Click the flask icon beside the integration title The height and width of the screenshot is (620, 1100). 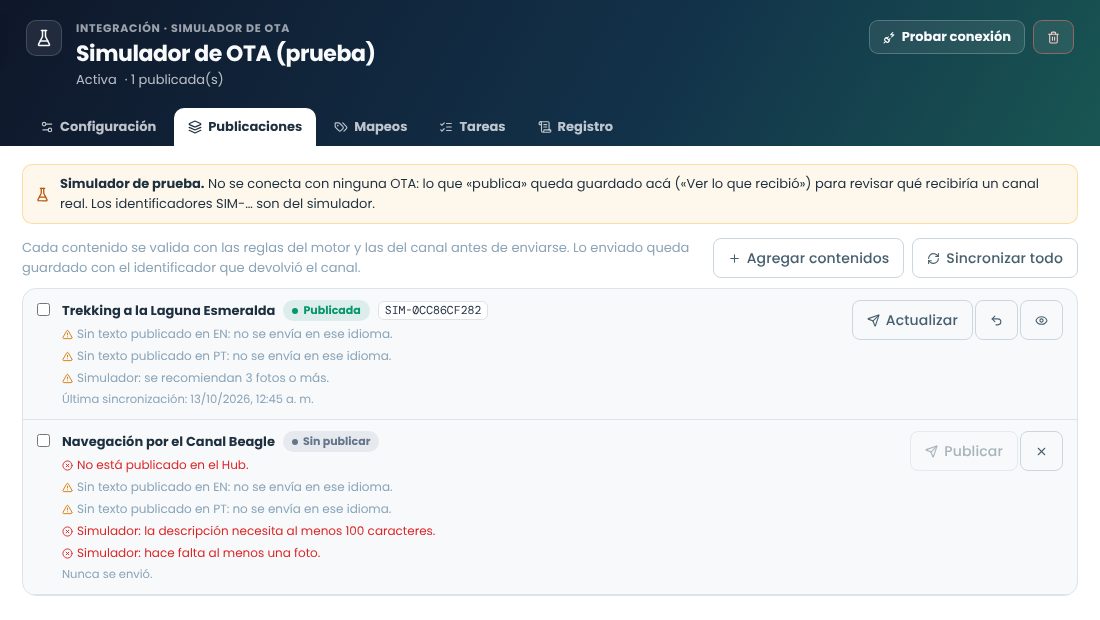43,38
